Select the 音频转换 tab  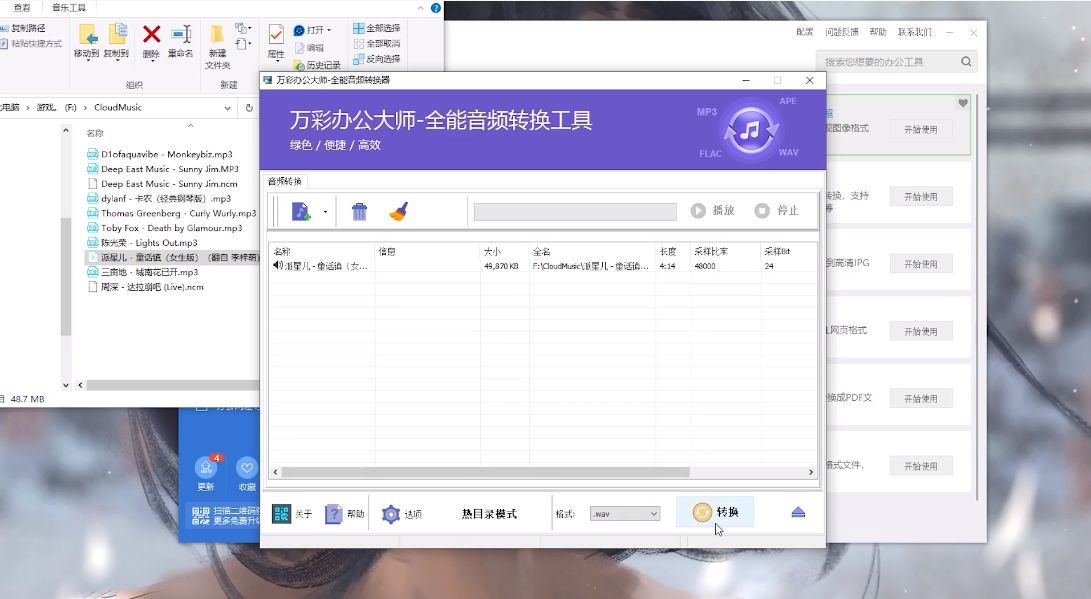pos(285,181)
